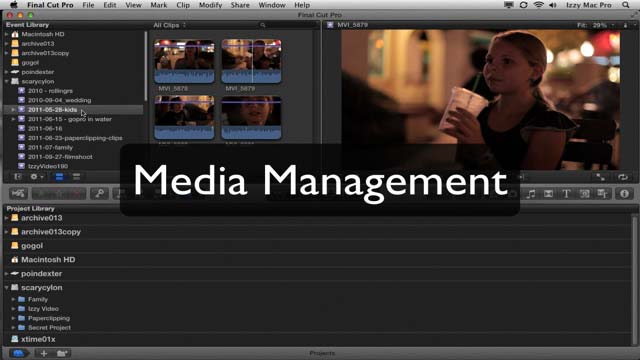The width and height of the screenshot is (640, 360).
Task: Click the Apple menu logo
Action: 13,5
